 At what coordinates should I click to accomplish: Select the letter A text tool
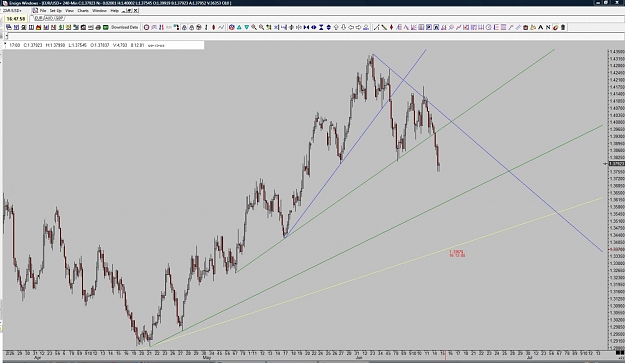(x=540, y=27)
